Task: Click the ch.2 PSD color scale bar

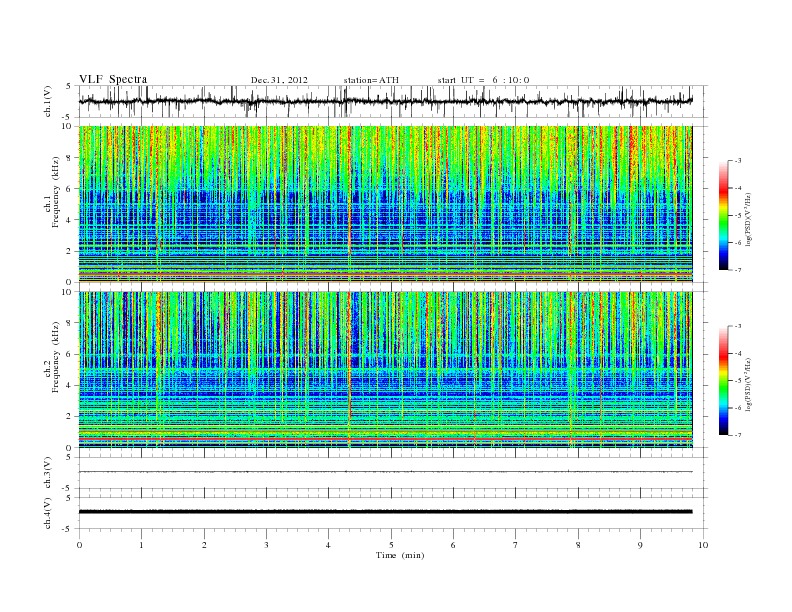Action: [x=723, y=381]
